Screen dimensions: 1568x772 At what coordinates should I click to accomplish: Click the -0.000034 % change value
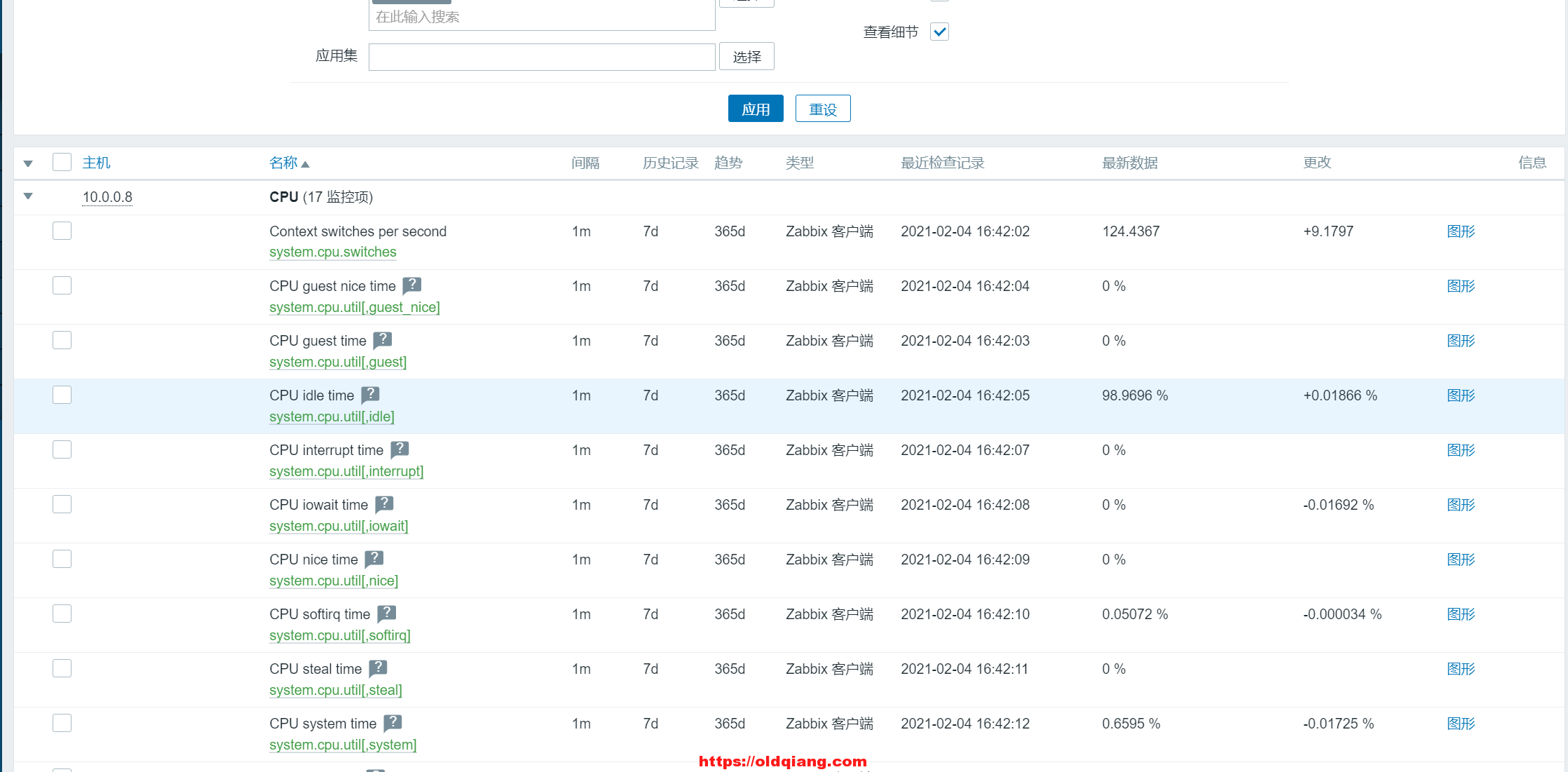(1342, 614)
